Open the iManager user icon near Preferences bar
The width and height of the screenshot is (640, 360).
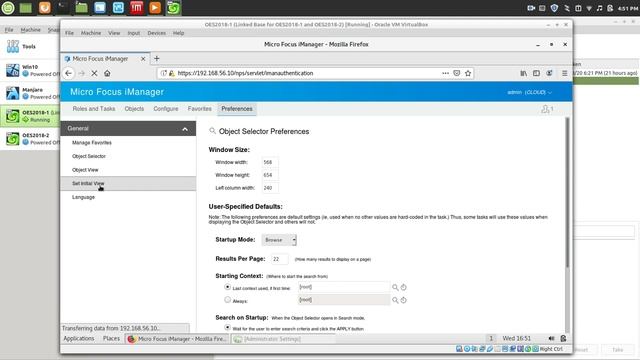tap(547, 109)
